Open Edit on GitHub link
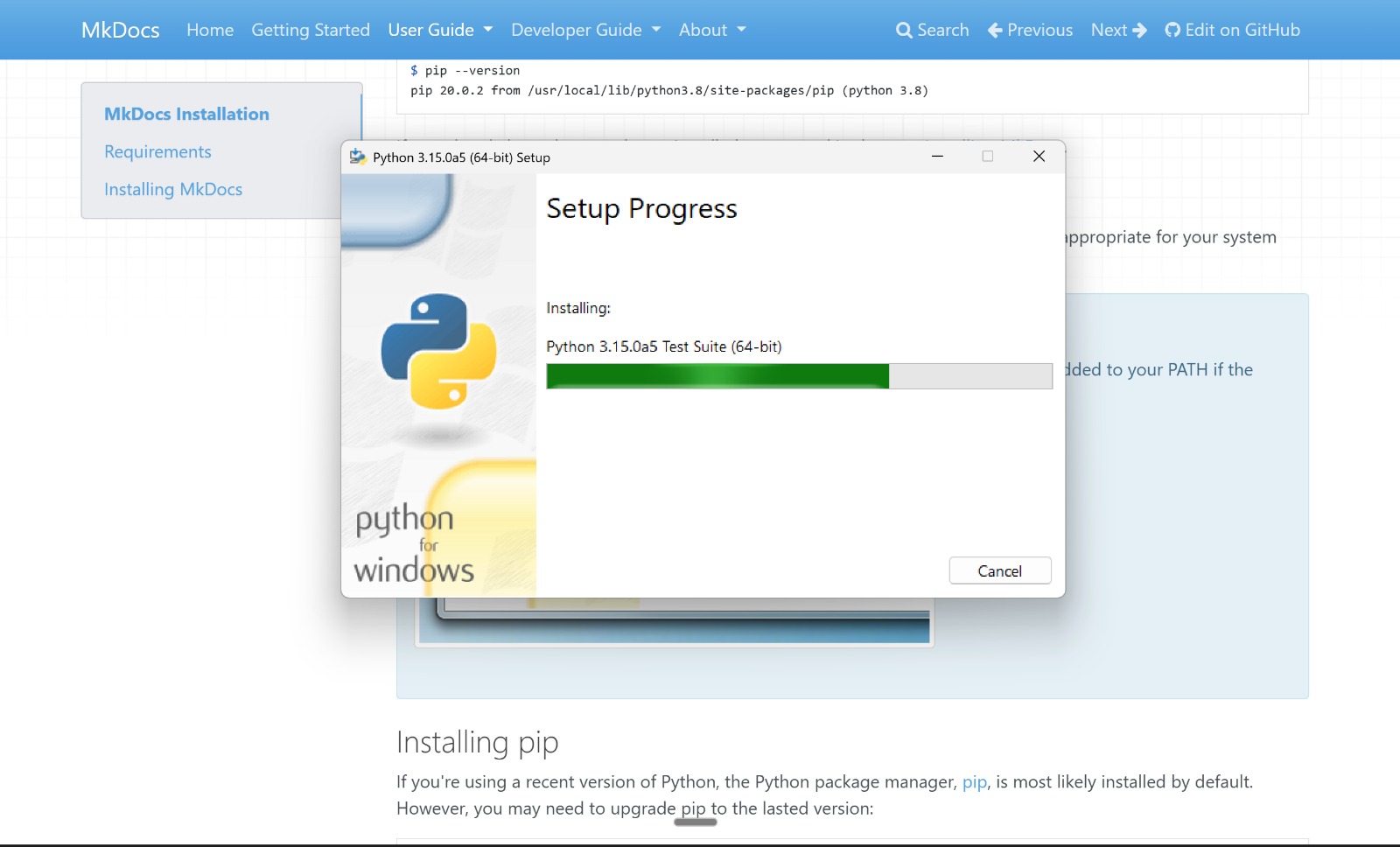The height and width of the screenshot is (847, 1400). click(x=1232, y=30)
